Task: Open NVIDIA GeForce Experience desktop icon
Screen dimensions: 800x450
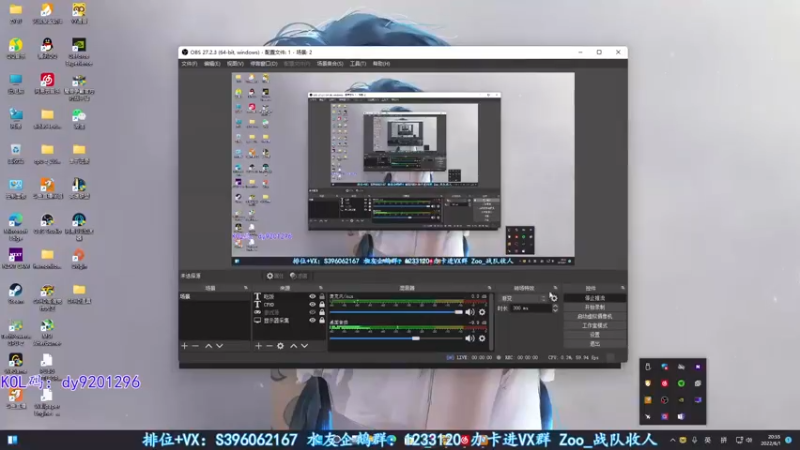Action: pos(79,52)
